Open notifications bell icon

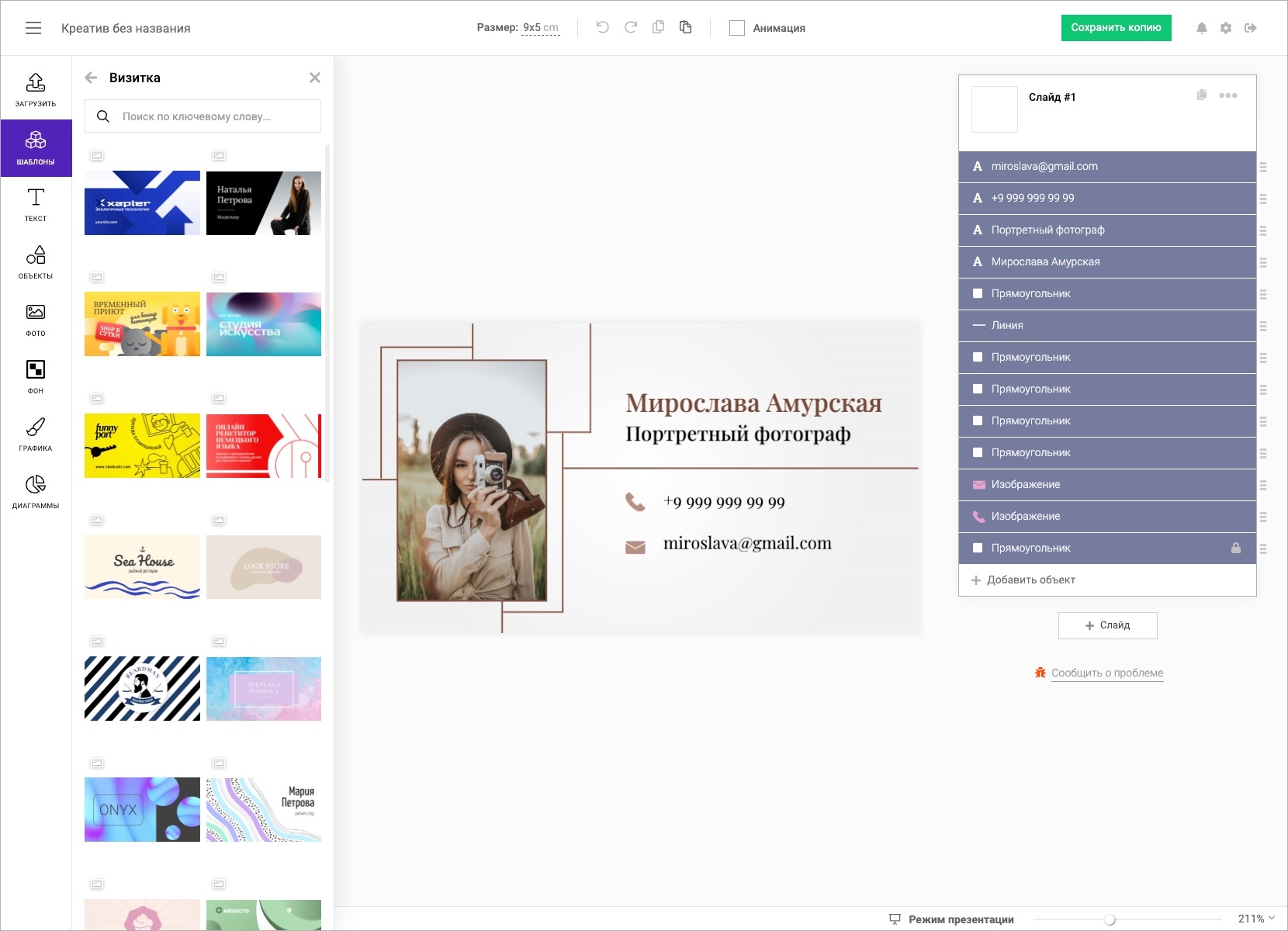(x=1201, y=28)
